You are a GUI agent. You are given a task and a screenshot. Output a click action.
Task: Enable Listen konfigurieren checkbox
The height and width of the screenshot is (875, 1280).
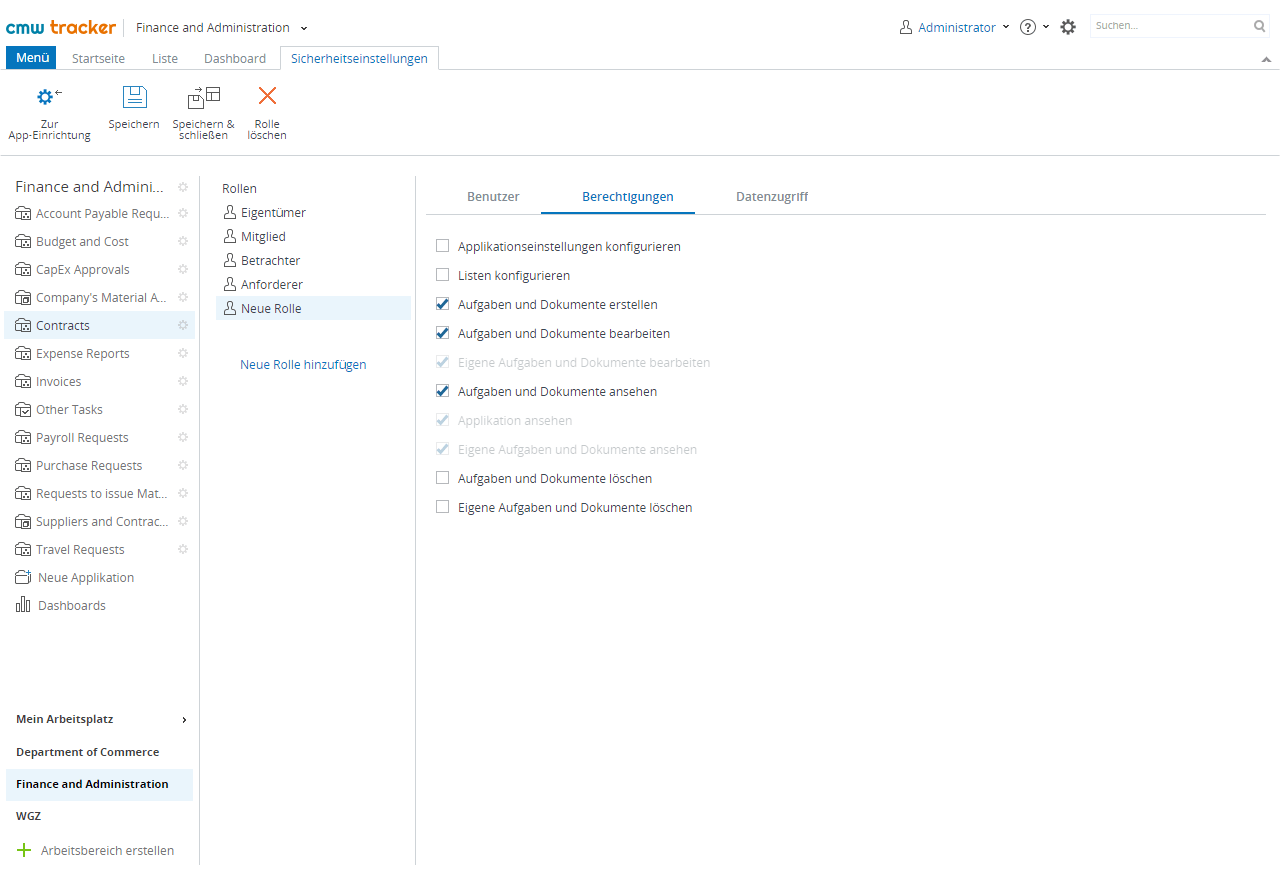click(x=442, y=275)
